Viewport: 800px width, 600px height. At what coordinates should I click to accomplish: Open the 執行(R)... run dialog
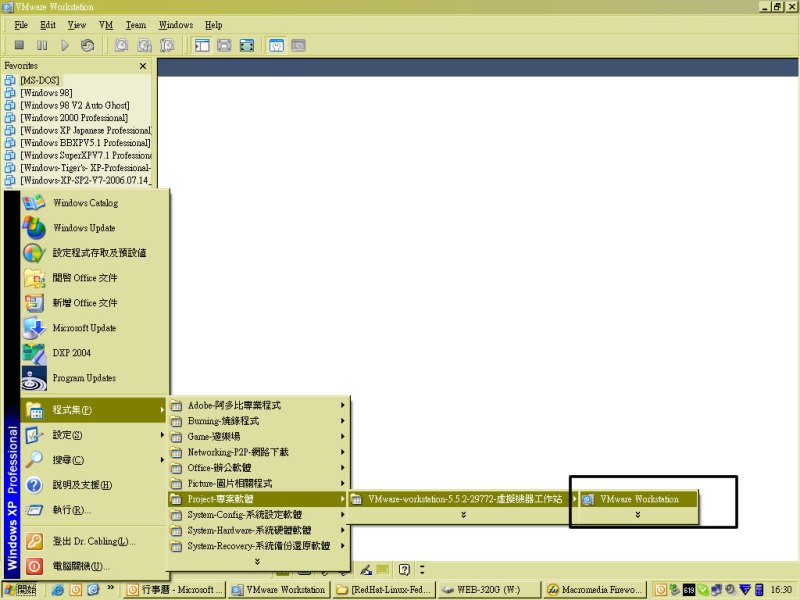[x=94, y=510]
